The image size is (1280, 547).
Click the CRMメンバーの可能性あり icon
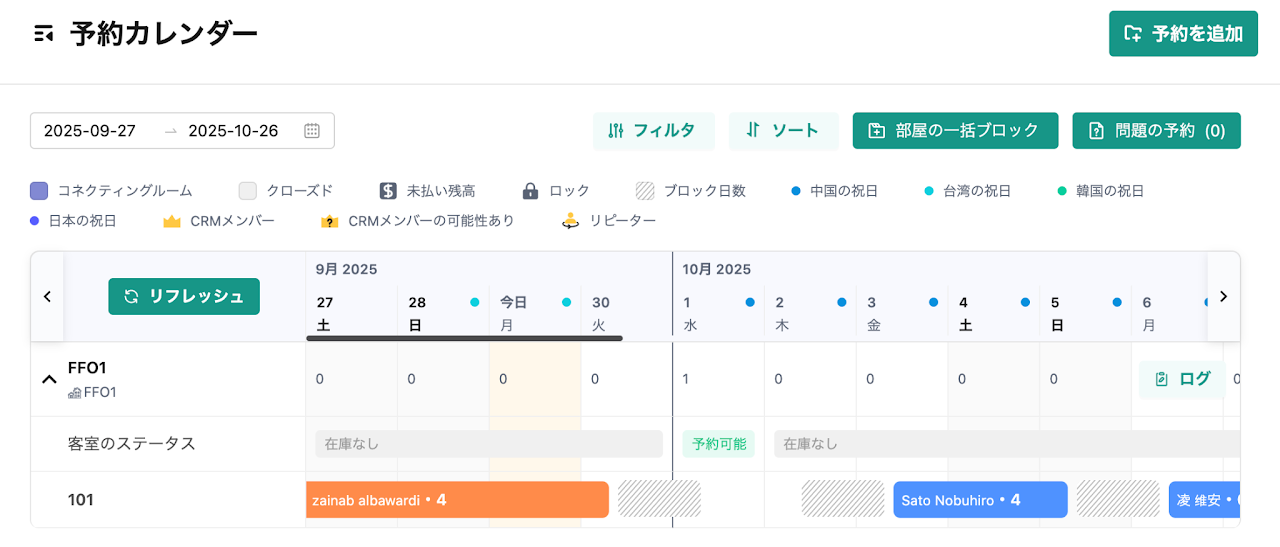click(x=329, y=221)
